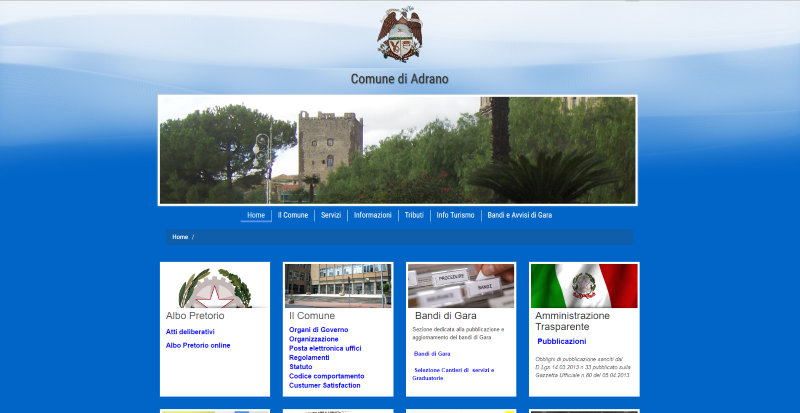This screenshot has width=800, height=413.
Task: Click the Italian flag image
Action: click(x=584, y=286)
